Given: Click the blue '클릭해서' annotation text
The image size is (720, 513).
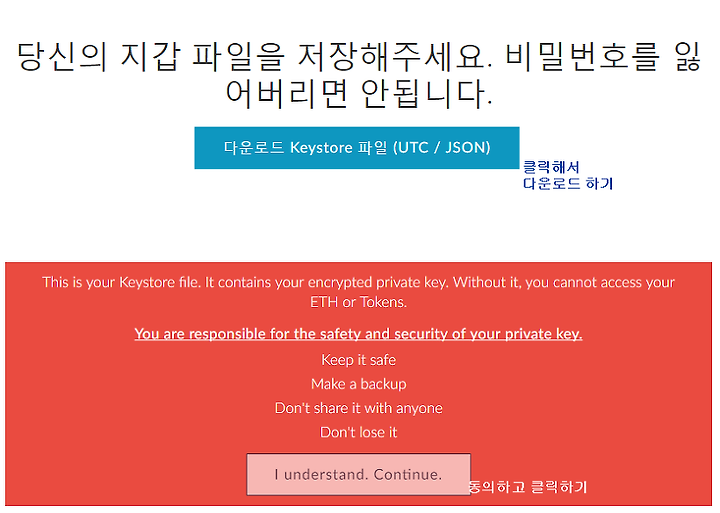Looking at the screenshot, I should coord(551,167).
